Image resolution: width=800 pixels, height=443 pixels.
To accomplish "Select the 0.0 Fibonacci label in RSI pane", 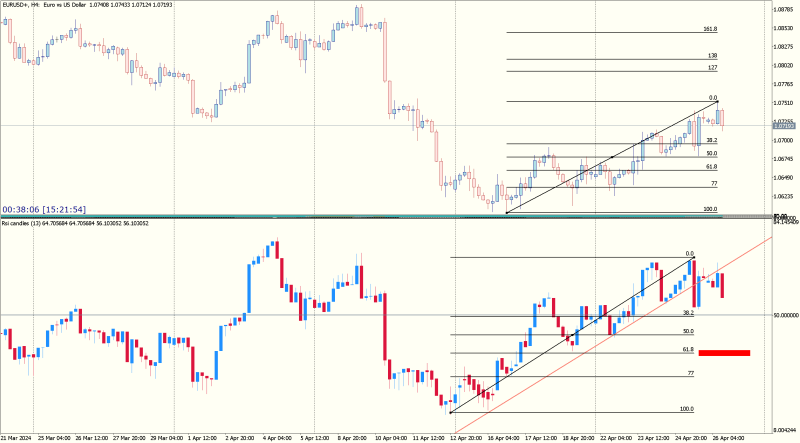I will pos(689,254).
